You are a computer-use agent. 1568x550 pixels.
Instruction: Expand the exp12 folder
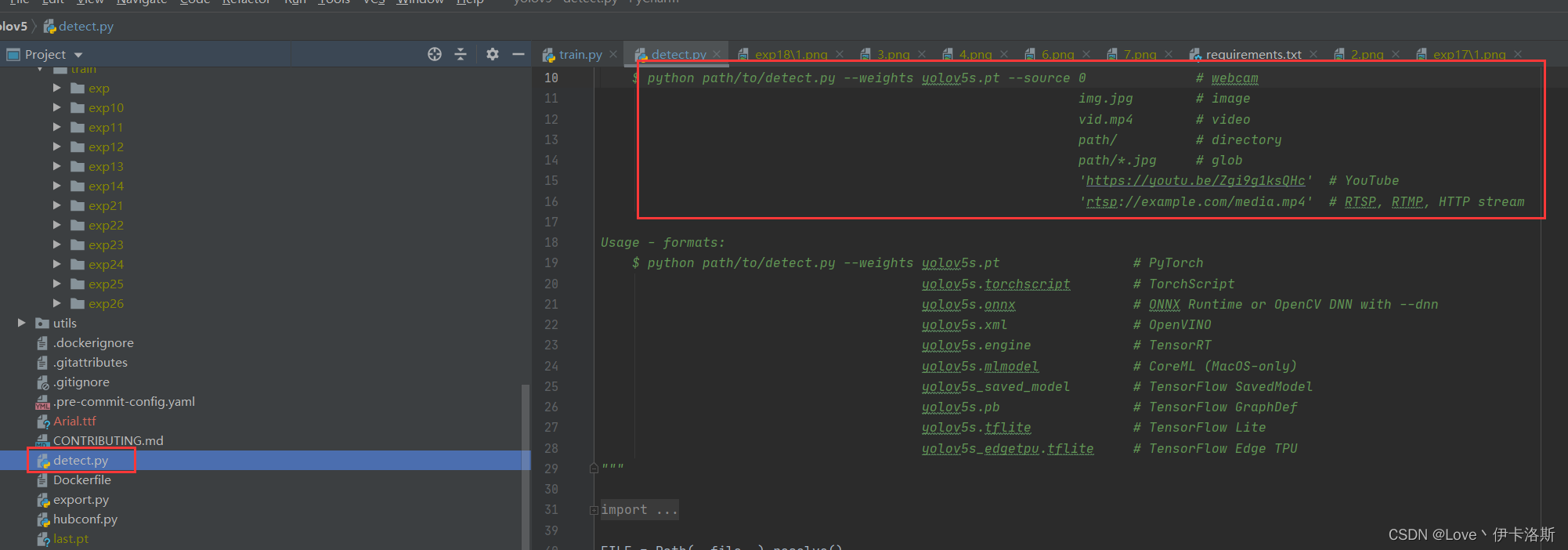point(56,147)
